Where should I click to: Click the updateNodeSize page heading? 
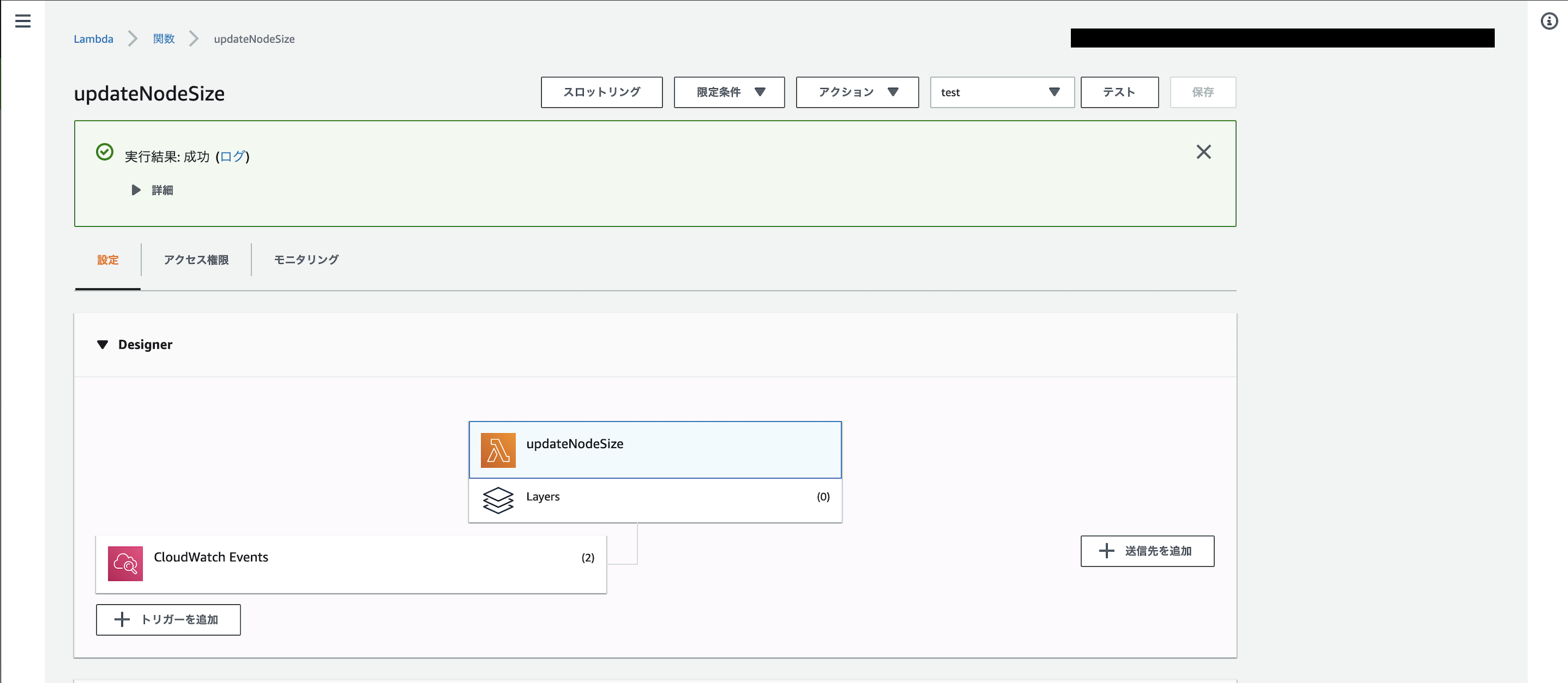click(149, 94)
